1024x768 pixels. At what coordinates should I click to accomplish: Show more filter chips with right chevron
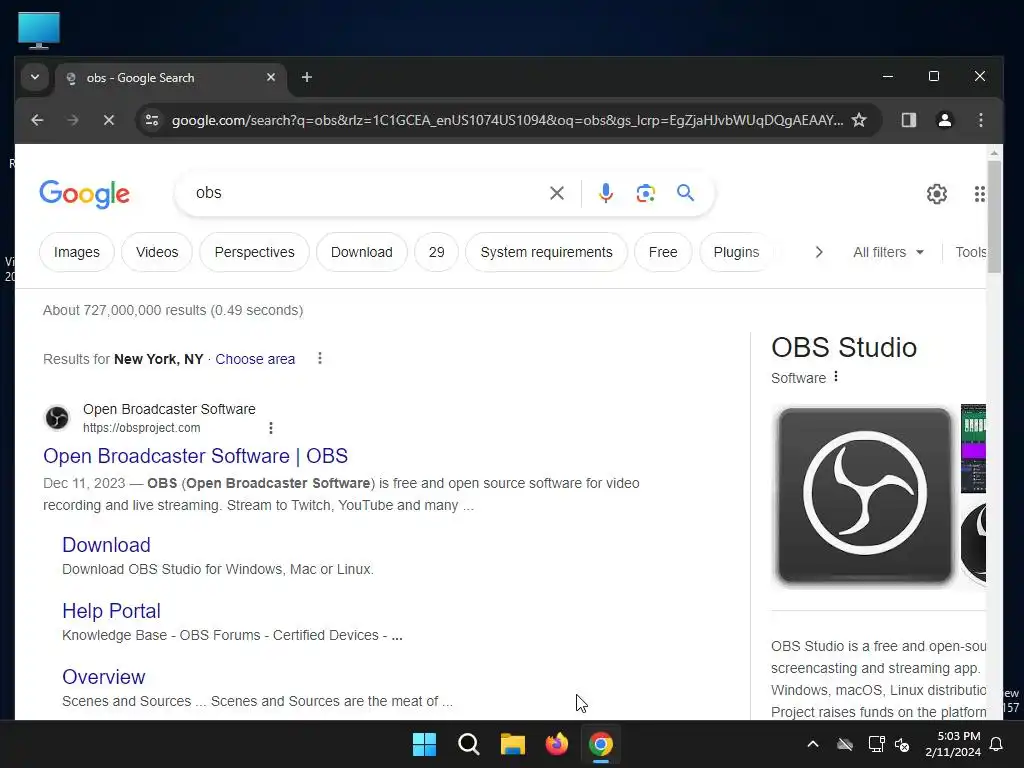pyautogui.click(x=819, y=252)
